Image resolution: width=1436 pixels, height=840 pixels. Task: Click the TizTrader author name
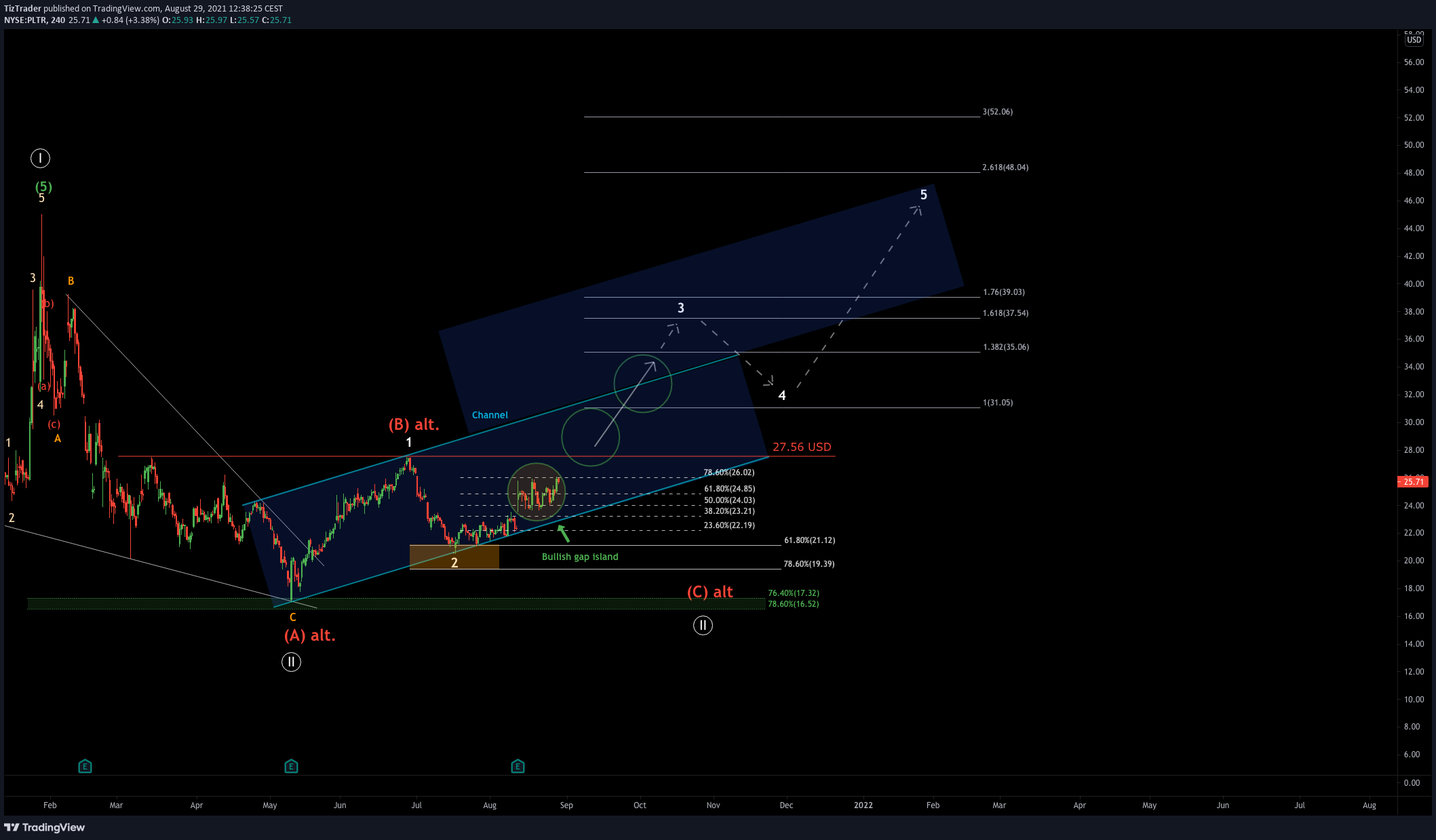[x=22, y=9]
